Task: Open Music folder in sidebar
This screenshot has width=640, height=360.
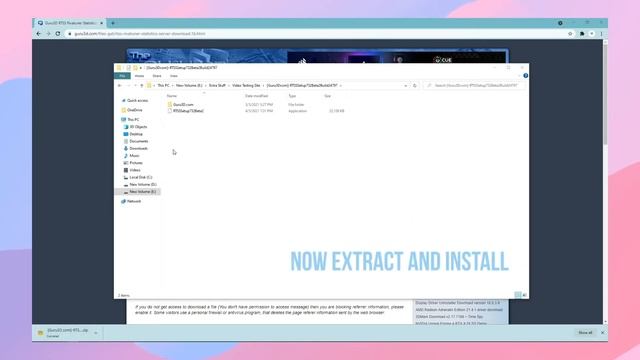Action: [134, 156]
